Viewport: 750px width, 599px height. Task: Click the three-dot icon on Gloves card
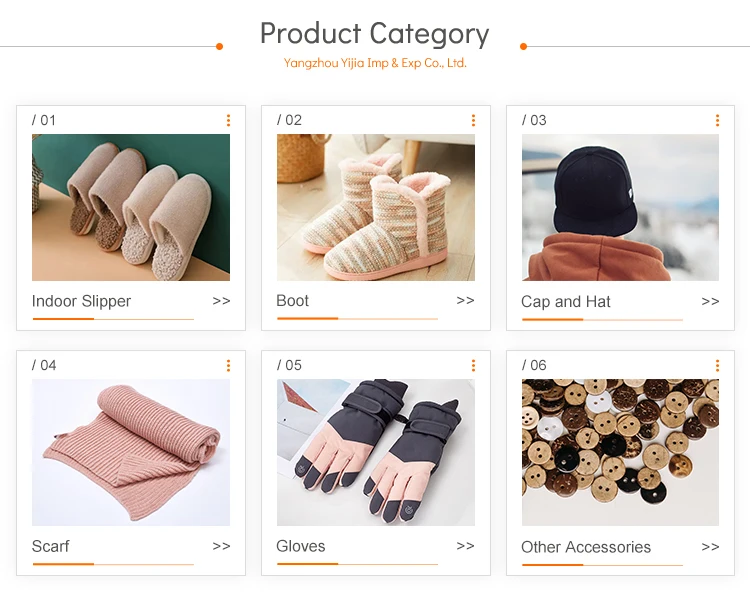(x=473, y=365)
